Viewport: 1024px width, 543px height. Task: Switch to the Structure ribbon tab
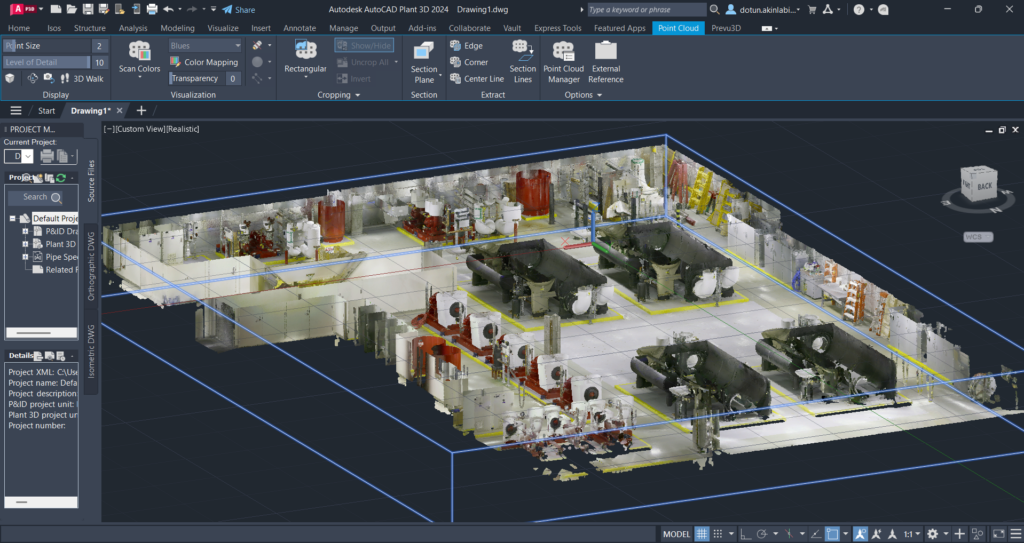pos(89,28)
